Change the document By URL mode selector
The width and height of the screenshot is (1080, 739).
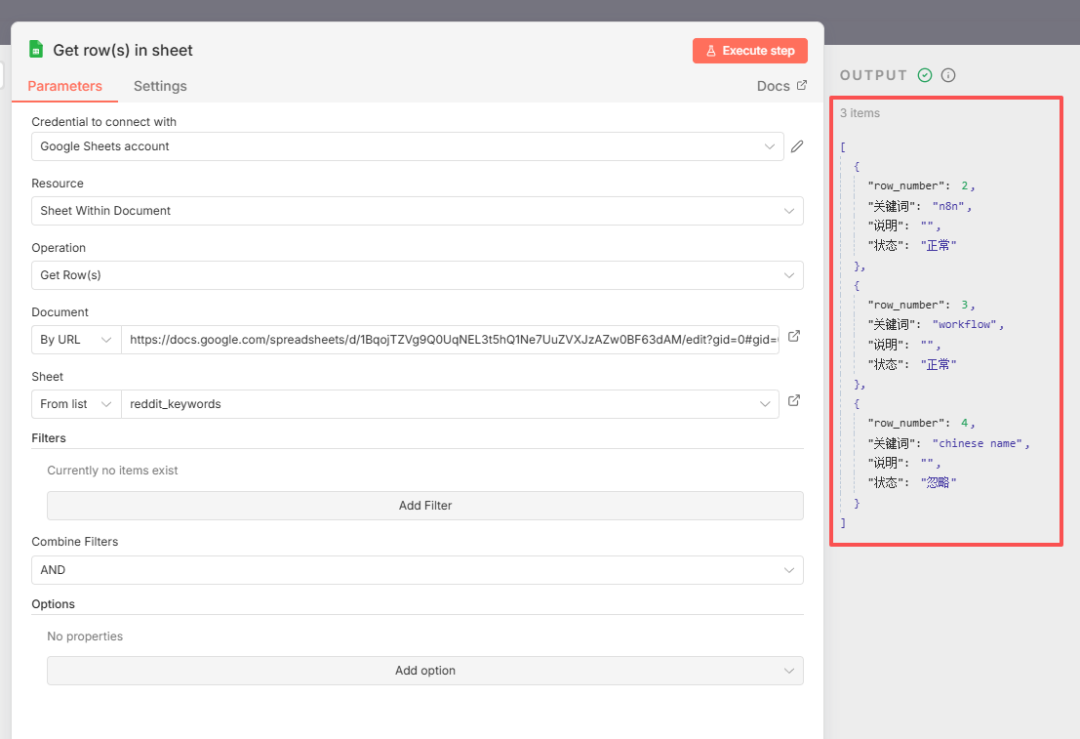pyautogui.click(x=76, y=340)
